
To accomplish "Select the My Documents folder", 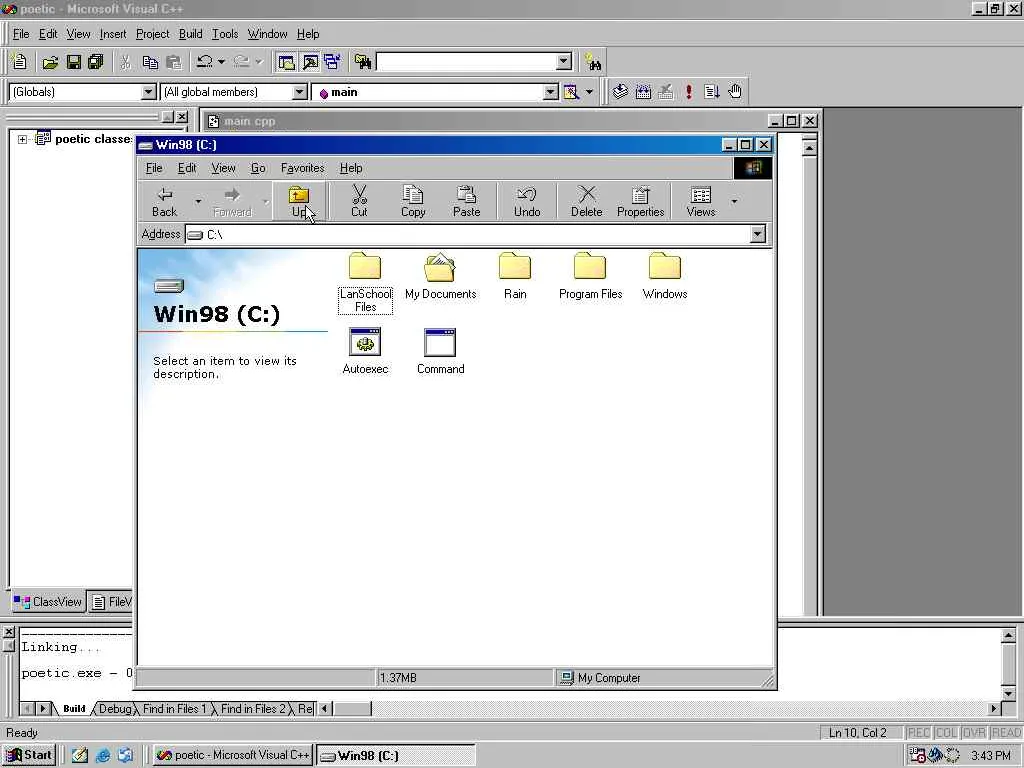I will coord(440,276).
